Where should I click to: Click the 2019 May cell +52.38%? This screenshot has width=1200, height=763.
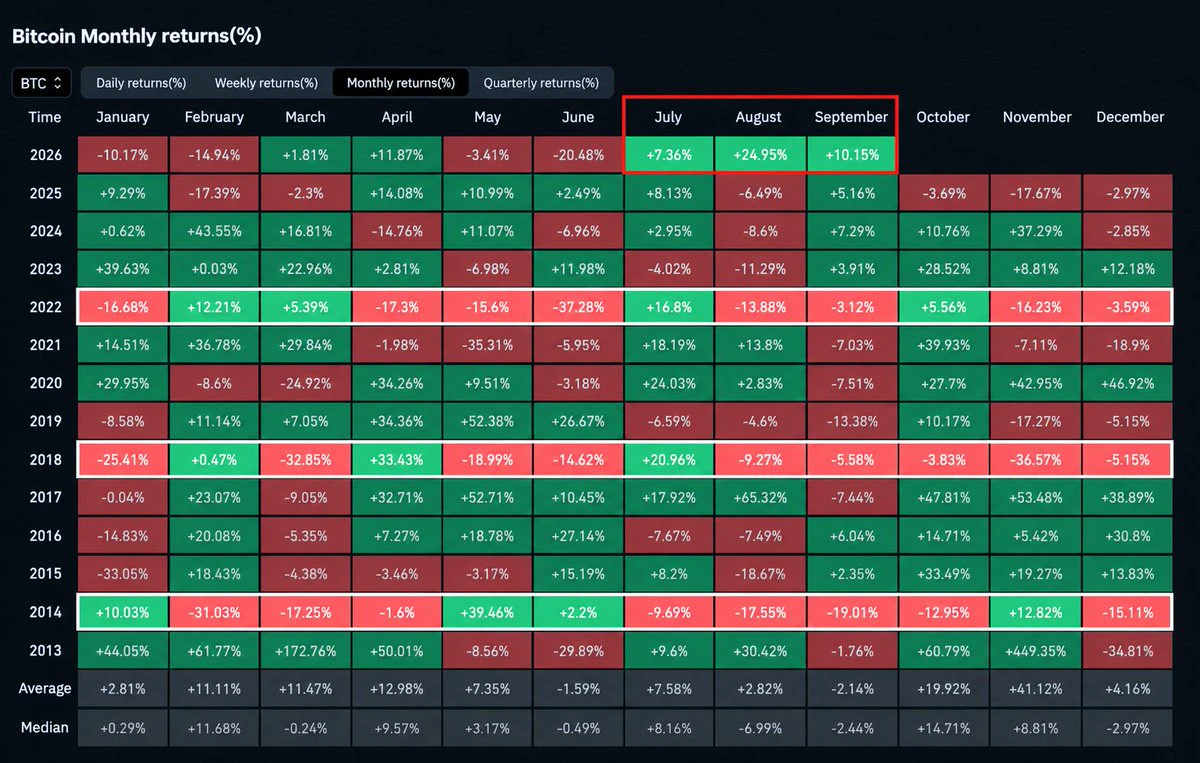click(487, 421)
